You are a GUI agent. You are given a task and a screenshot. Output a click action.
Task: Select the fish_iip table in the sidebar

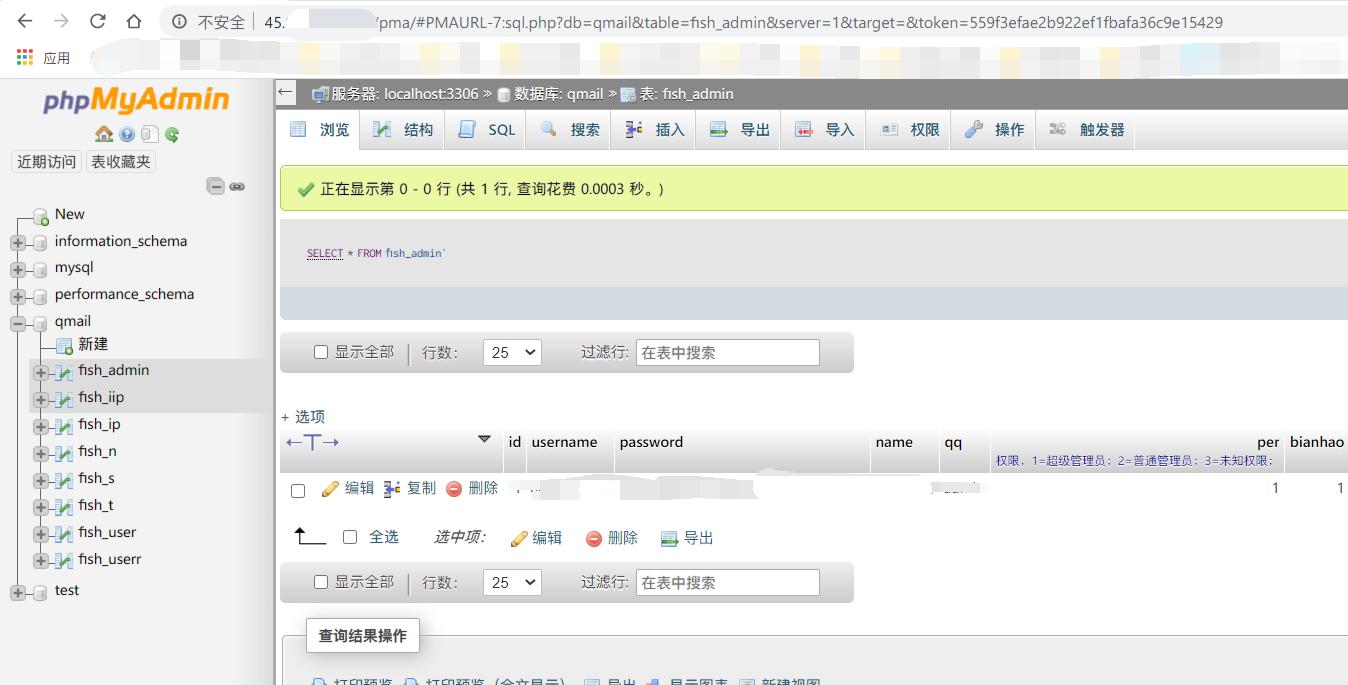(100, 397)
